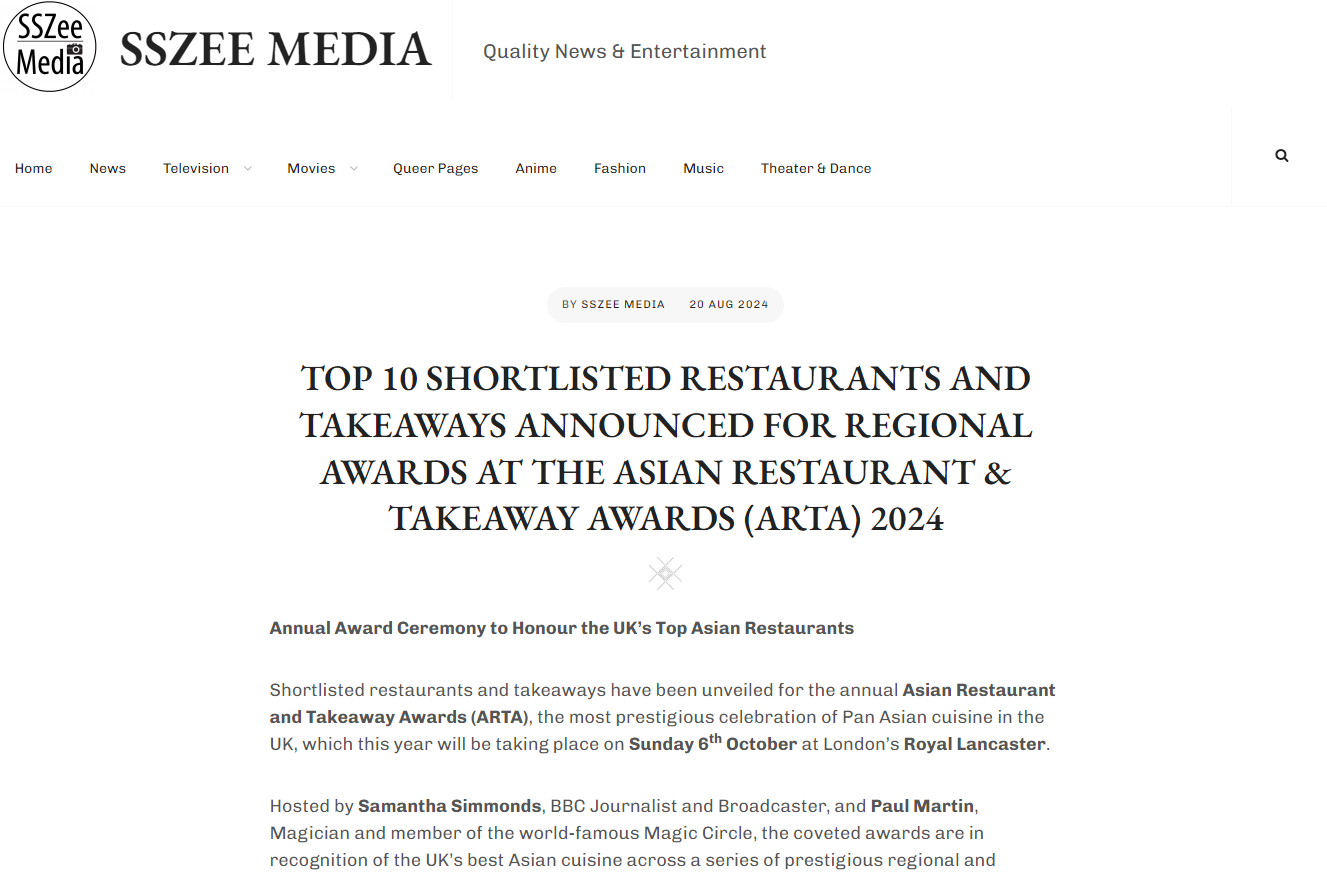Click the tagline Quality News & Entertainment
The height and width of the screenshot is (880, 1327).
(625, 51)
